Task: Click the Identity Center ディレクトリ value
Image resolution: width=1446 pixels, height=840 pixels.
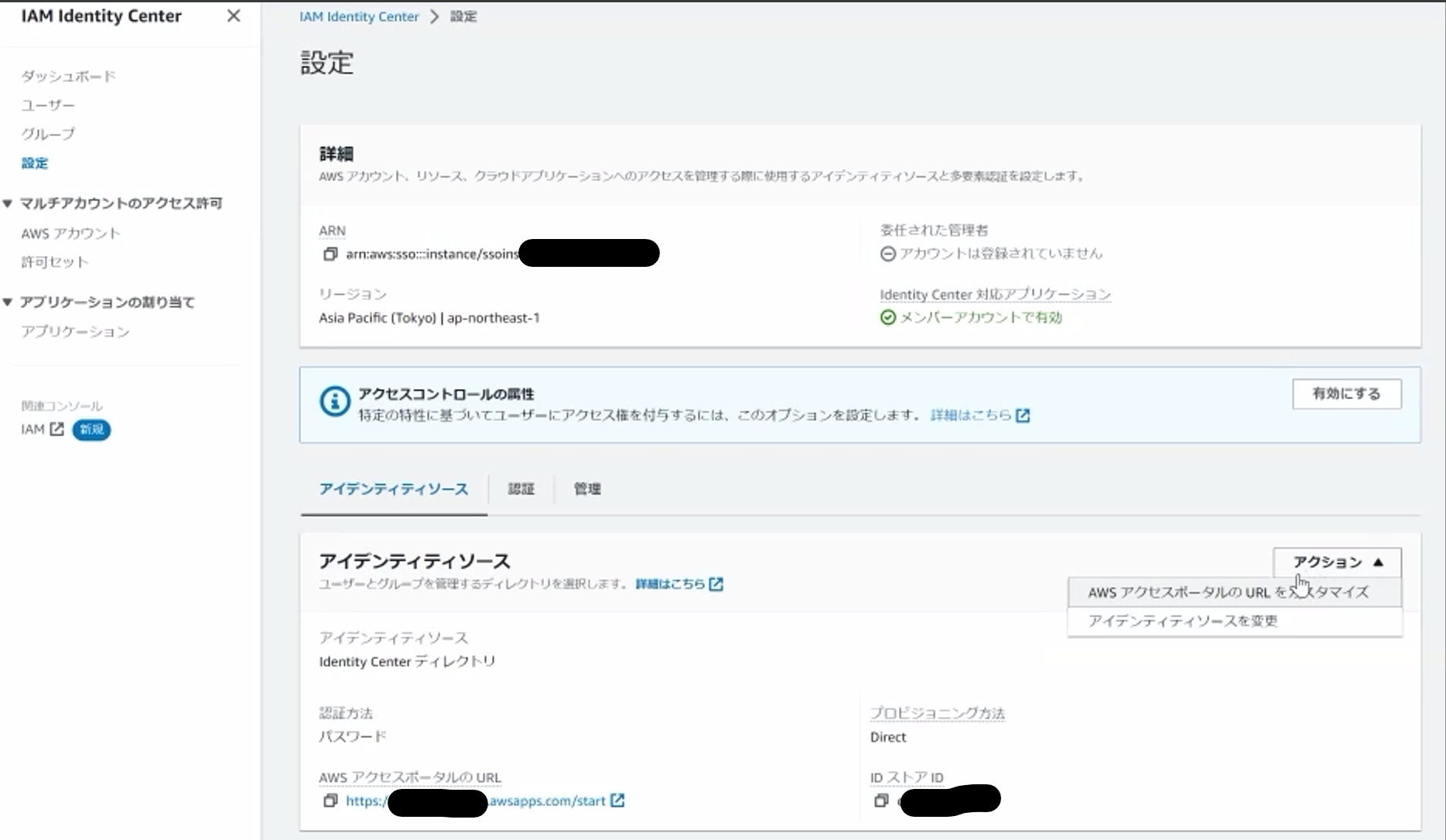Action: click(x=407, y=661)
